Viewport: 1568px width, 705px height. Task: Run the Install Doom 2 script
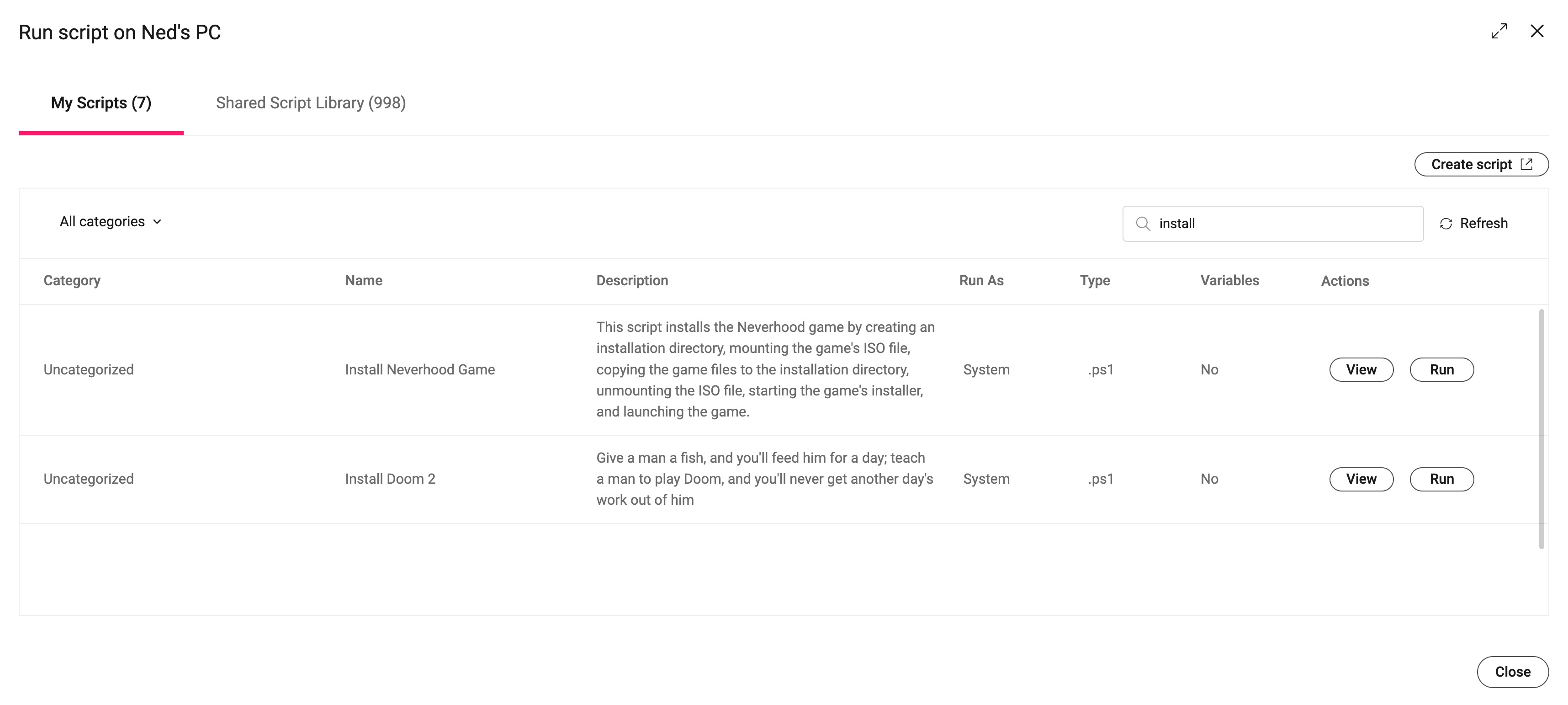pyautogui.click(x=1441, y=479)
